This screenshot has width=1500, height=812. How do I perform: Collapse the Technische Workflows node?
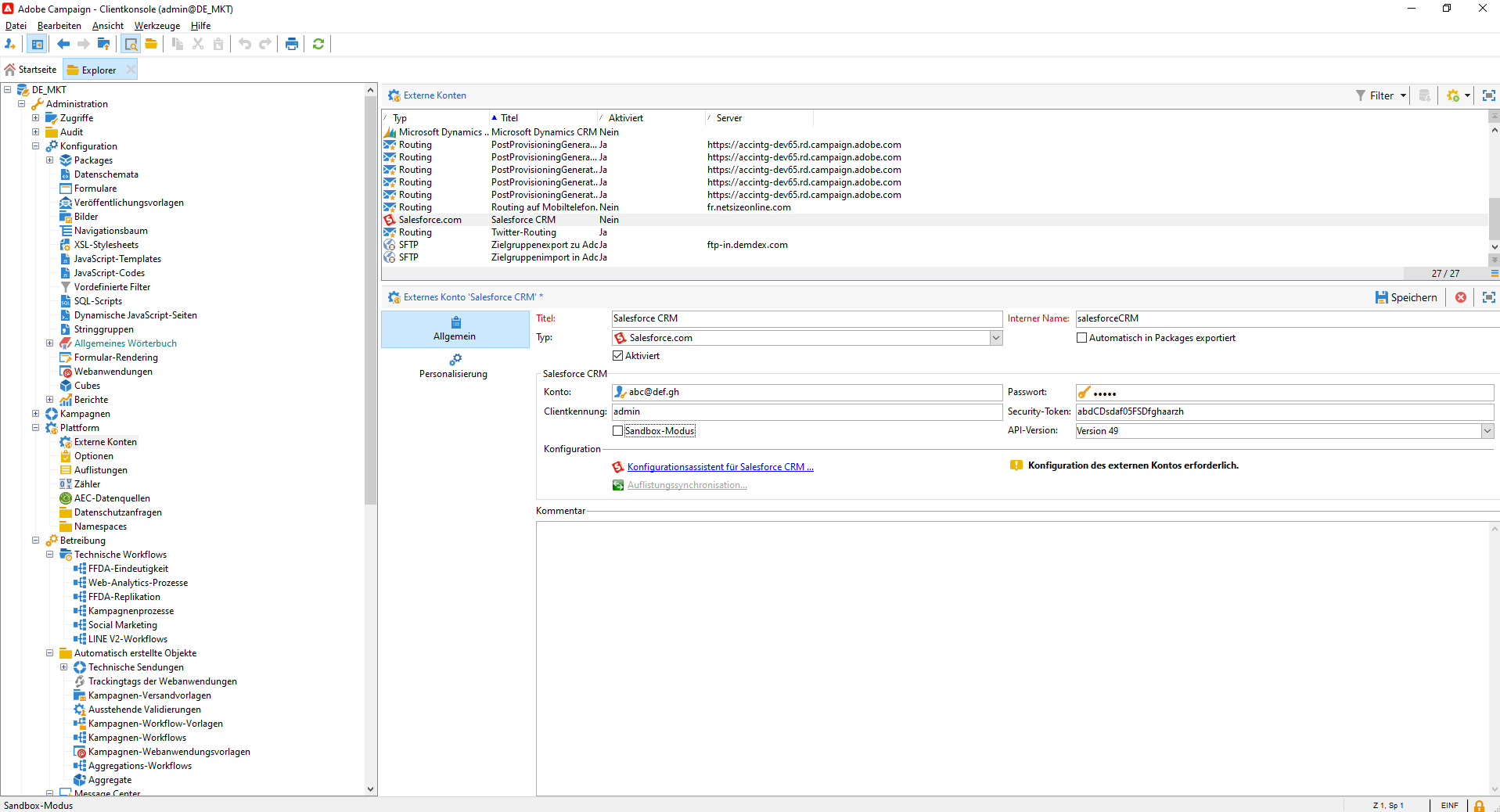click(50, 555)
